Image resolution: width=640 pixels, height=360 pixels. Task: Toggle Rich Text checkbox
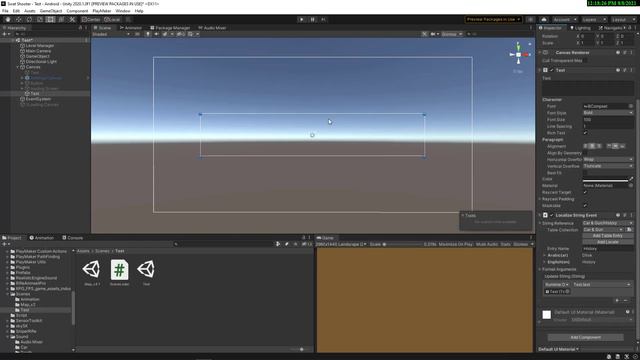point(585,133)
